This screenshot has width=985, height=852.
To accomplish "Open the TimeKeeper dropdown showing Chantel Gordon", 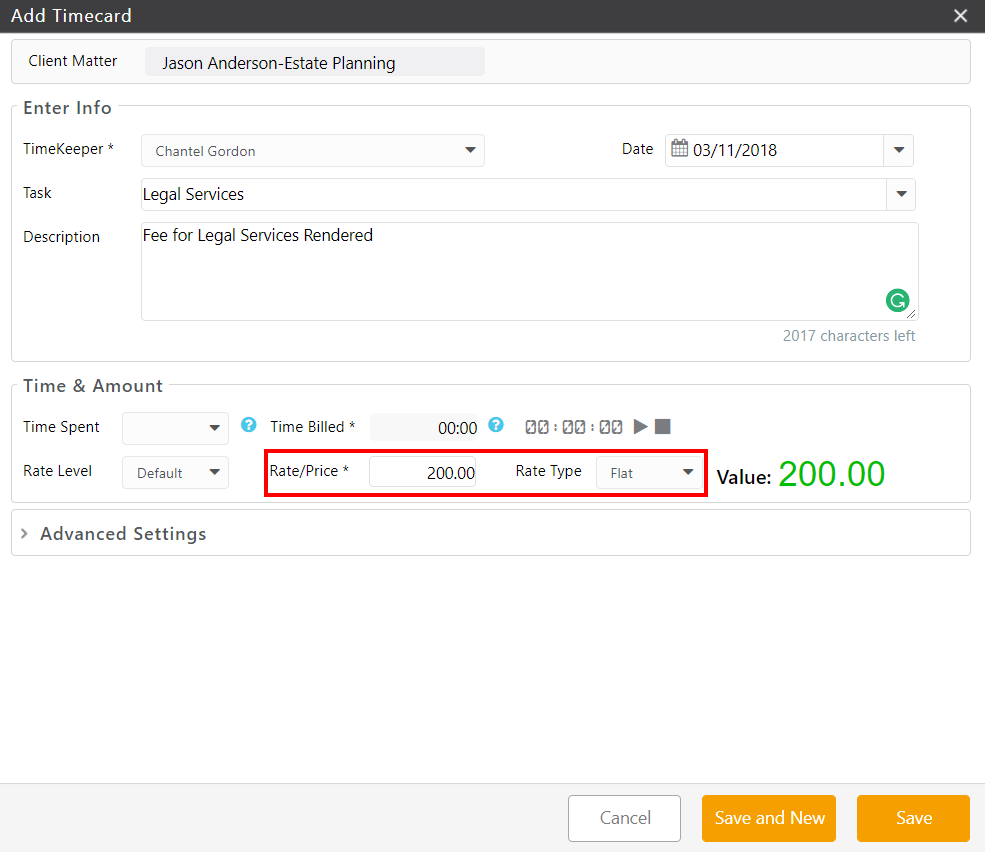I will [x=313, y=151].
